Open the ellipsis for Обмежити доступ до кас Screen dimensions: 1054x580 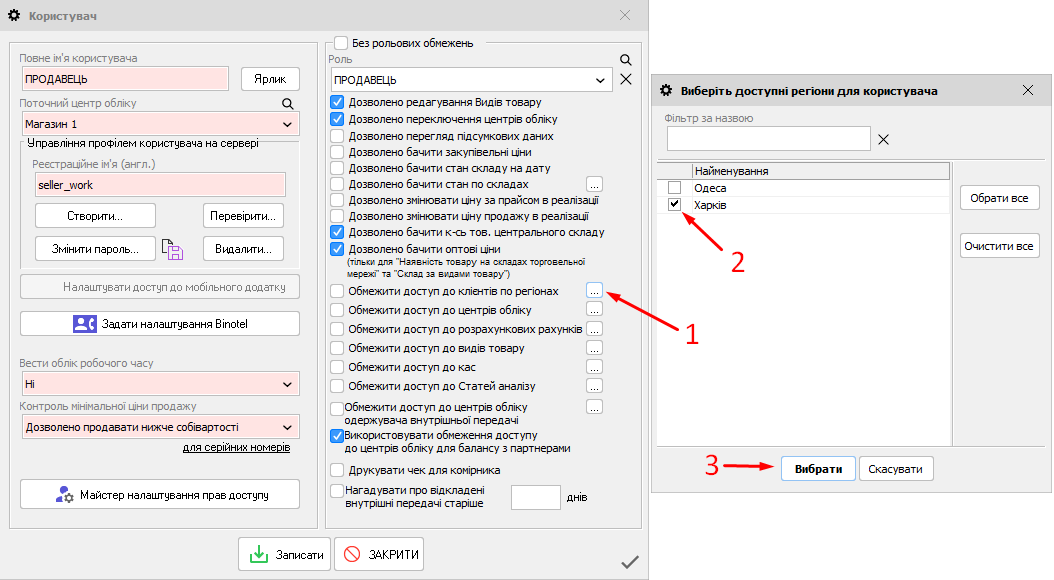tap(594, 367)
